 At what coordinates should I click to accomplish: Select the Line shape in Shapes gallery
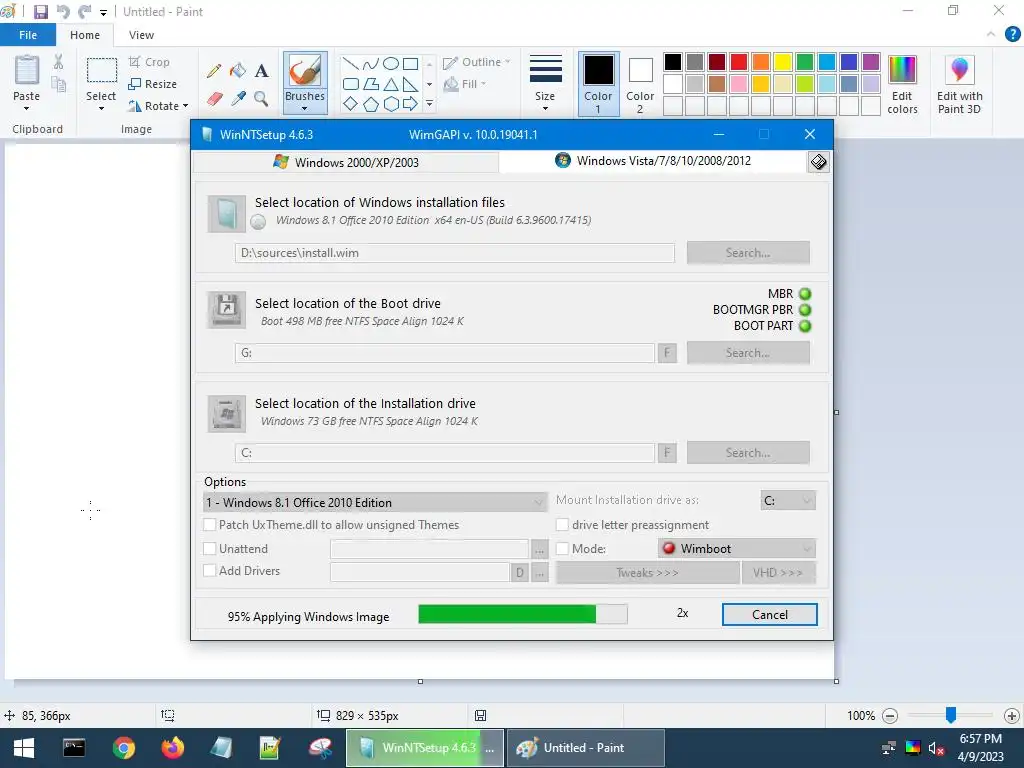[x=351, y=64]
